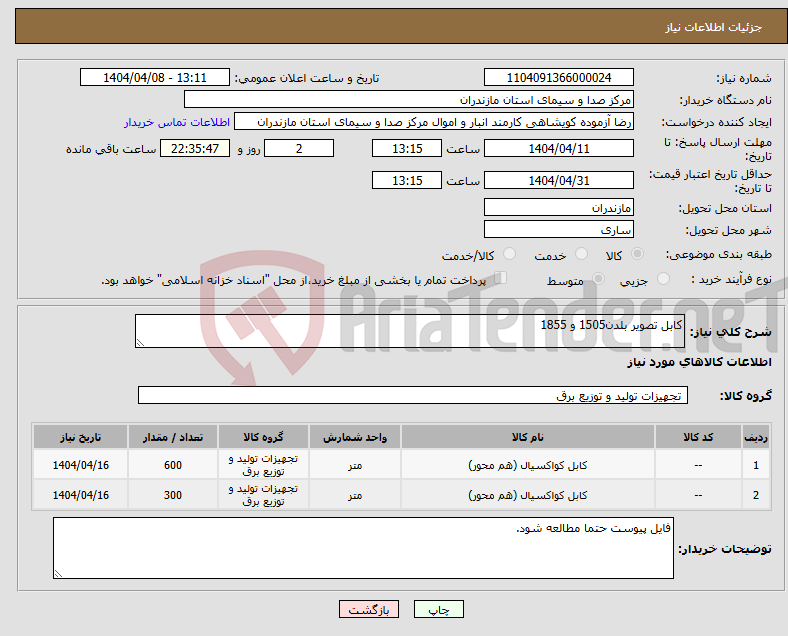Viewport: 788px width, 636px height.
Task: Click the remaining days field showing 2
Action: pyautogui.click(x=299, y=149)
